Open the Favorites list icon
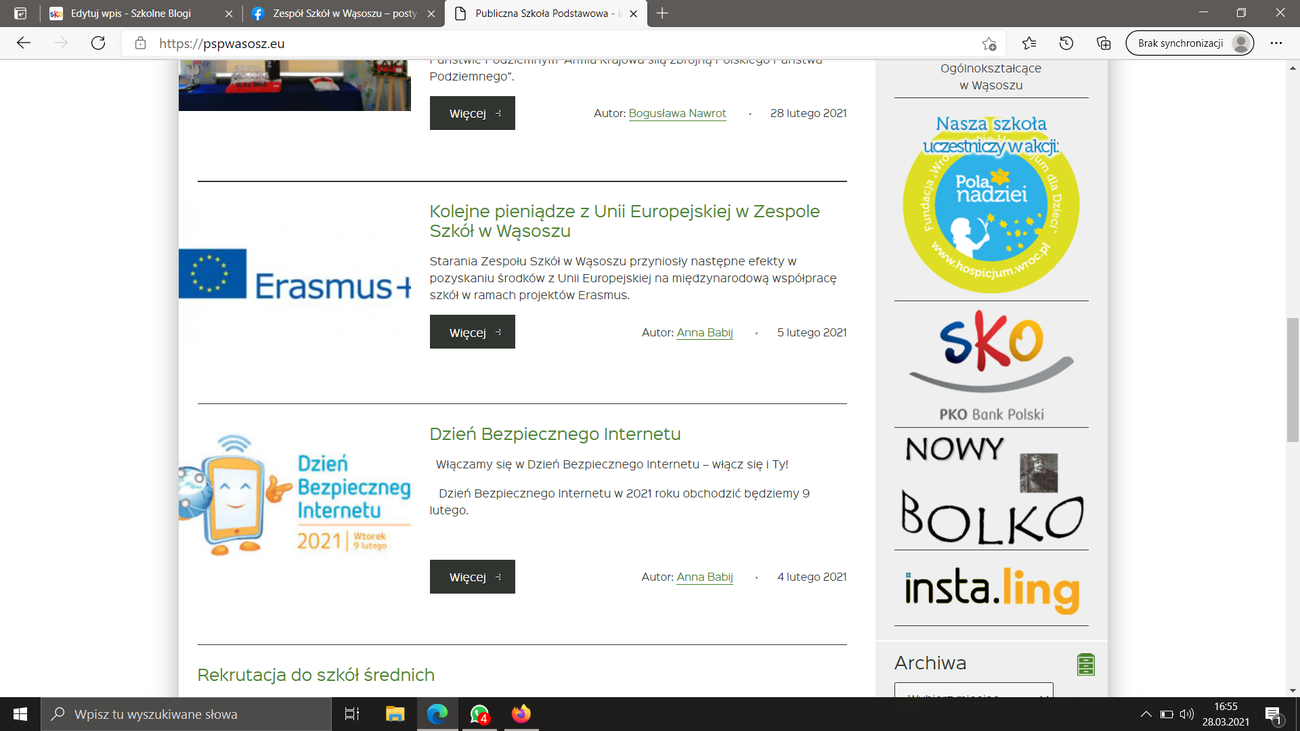Image resolution: width=1300 pixels, height=731 pixels. point(1029,43)
